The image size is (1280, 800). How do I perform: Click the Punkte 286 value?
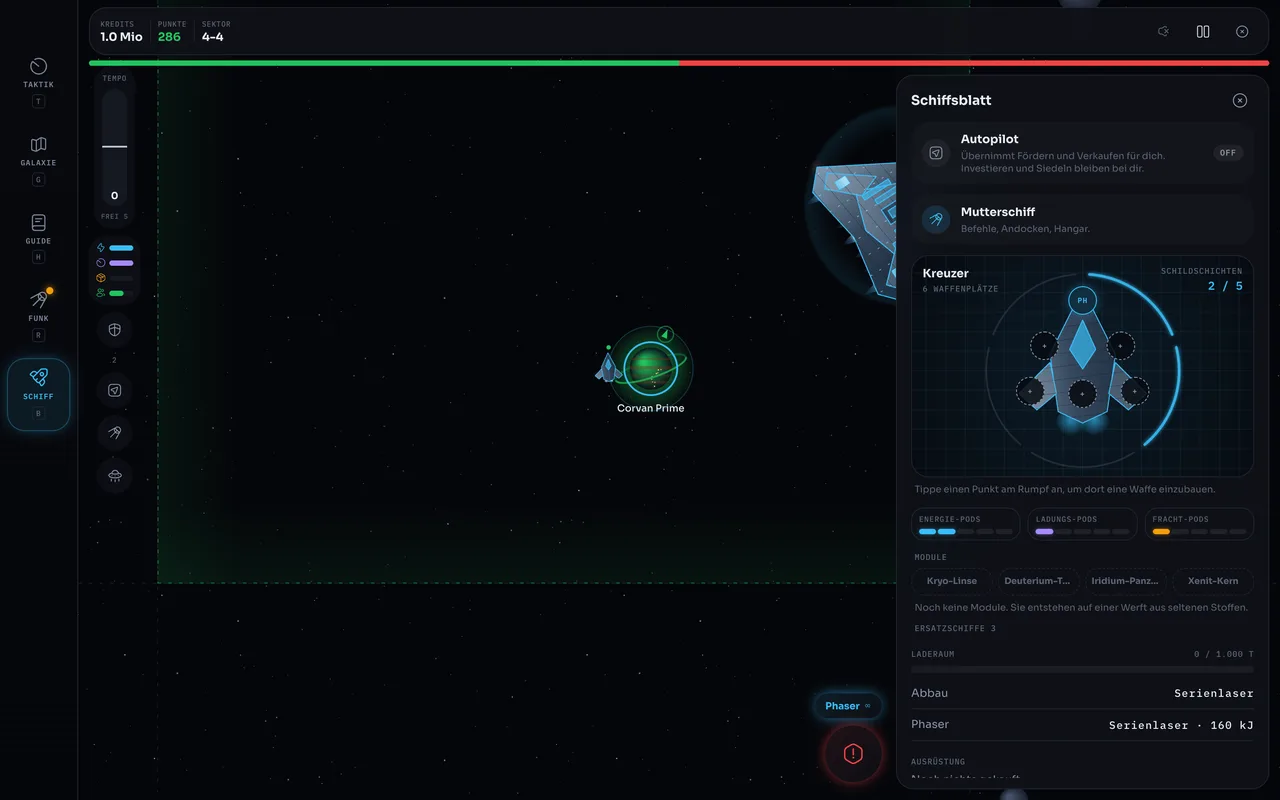tap(169, 37)
